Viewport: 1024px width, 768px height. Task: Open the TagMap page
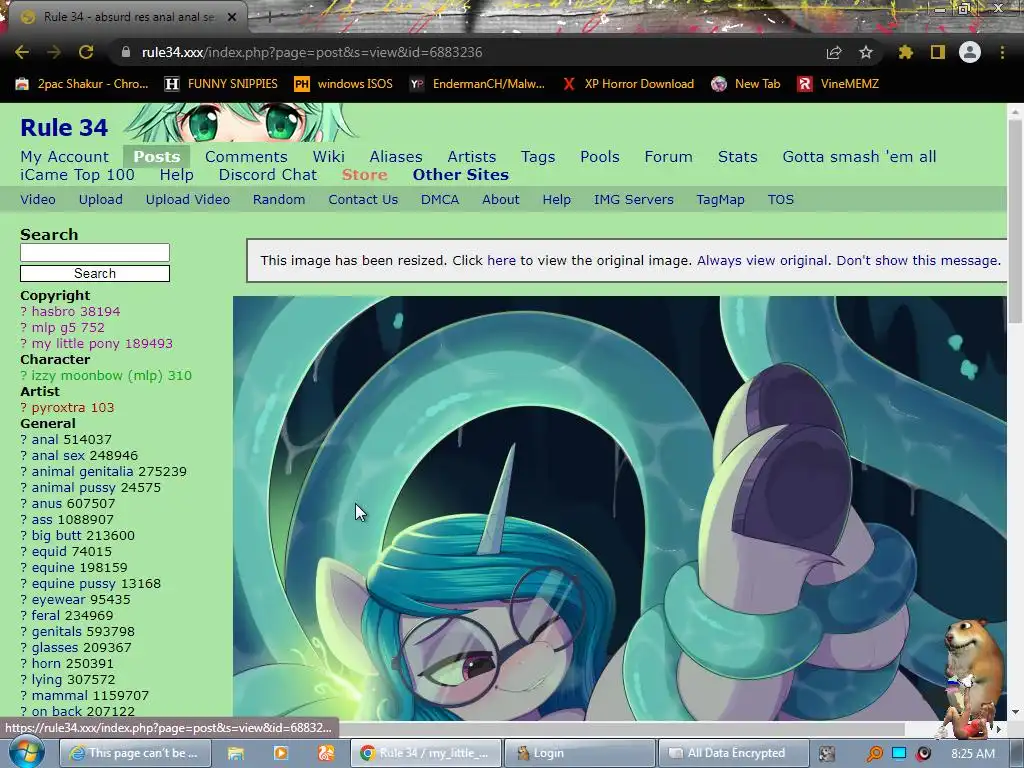[x=720, y=199]
